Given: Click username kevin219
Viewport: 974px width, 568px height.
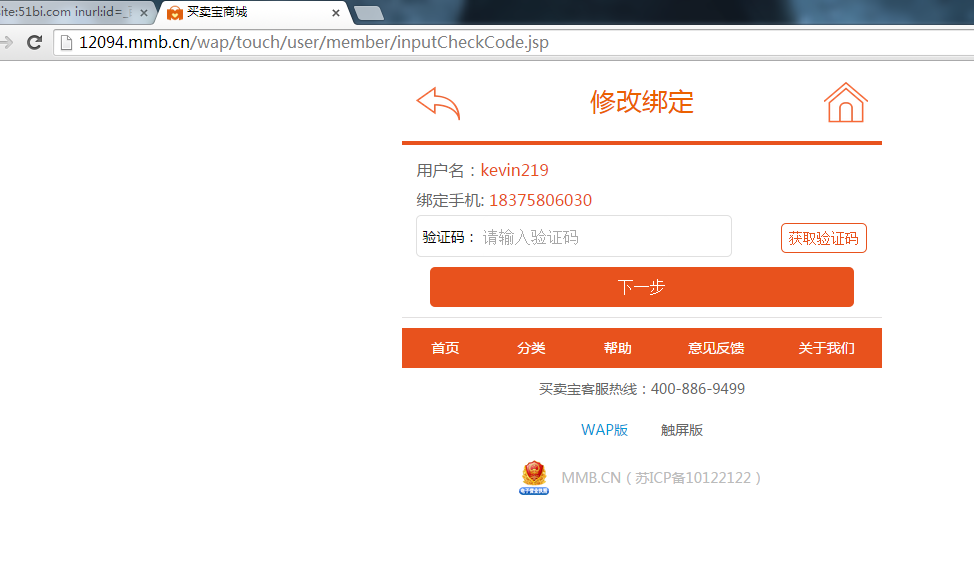Looking at the screenshot, I should click(x=514, y=170).
